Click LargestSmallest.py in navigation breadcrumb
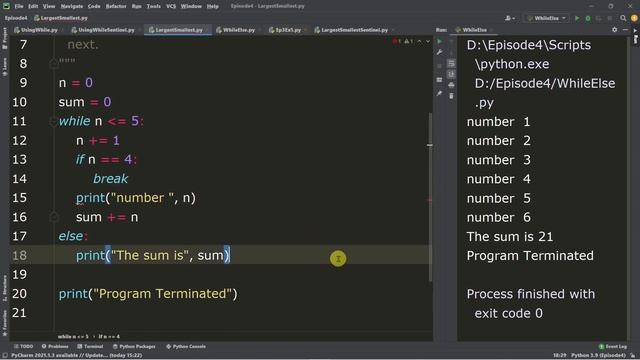Screen dimensions: 640x360 60,18
